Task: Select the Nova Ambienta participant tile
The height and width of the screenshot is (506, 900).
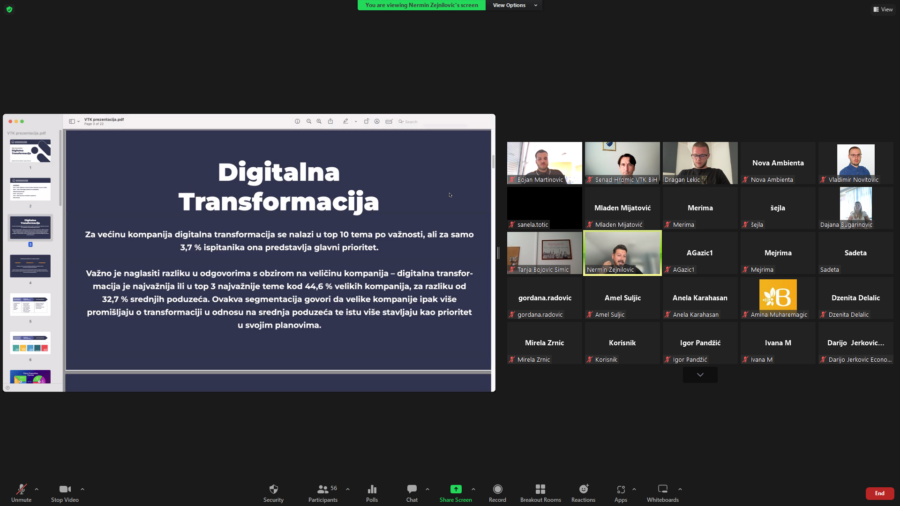Action: [x=778, y=163]
